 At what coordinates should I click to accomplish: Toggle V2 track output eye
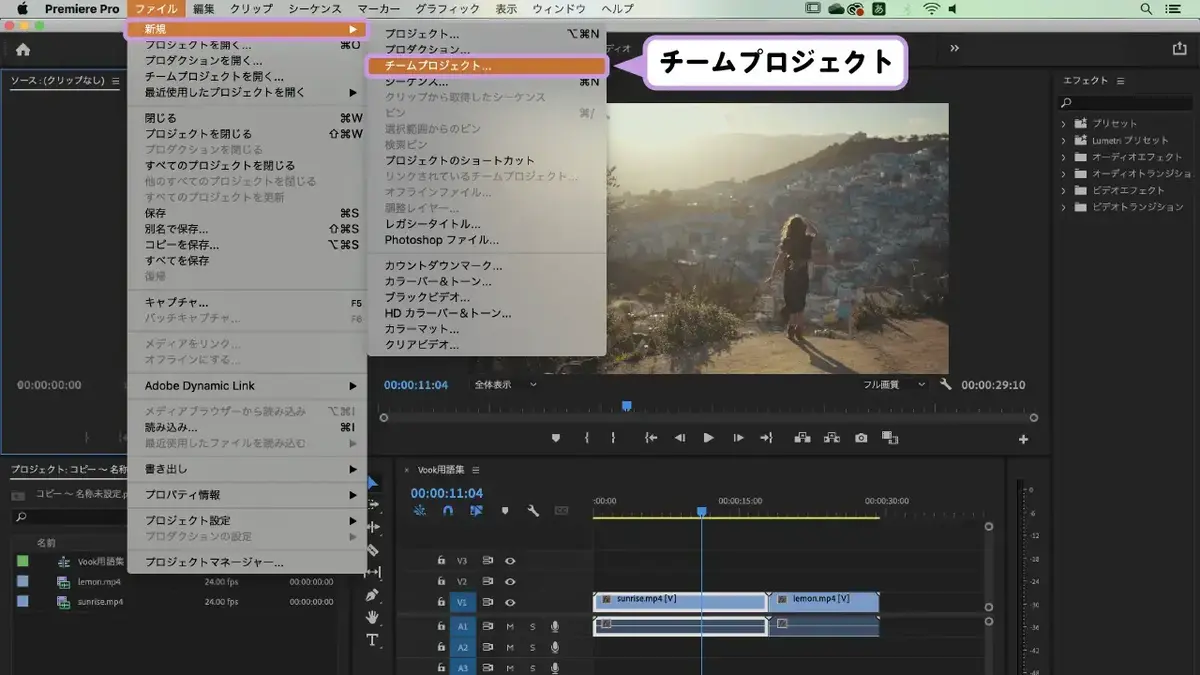[x=510, y=582]
